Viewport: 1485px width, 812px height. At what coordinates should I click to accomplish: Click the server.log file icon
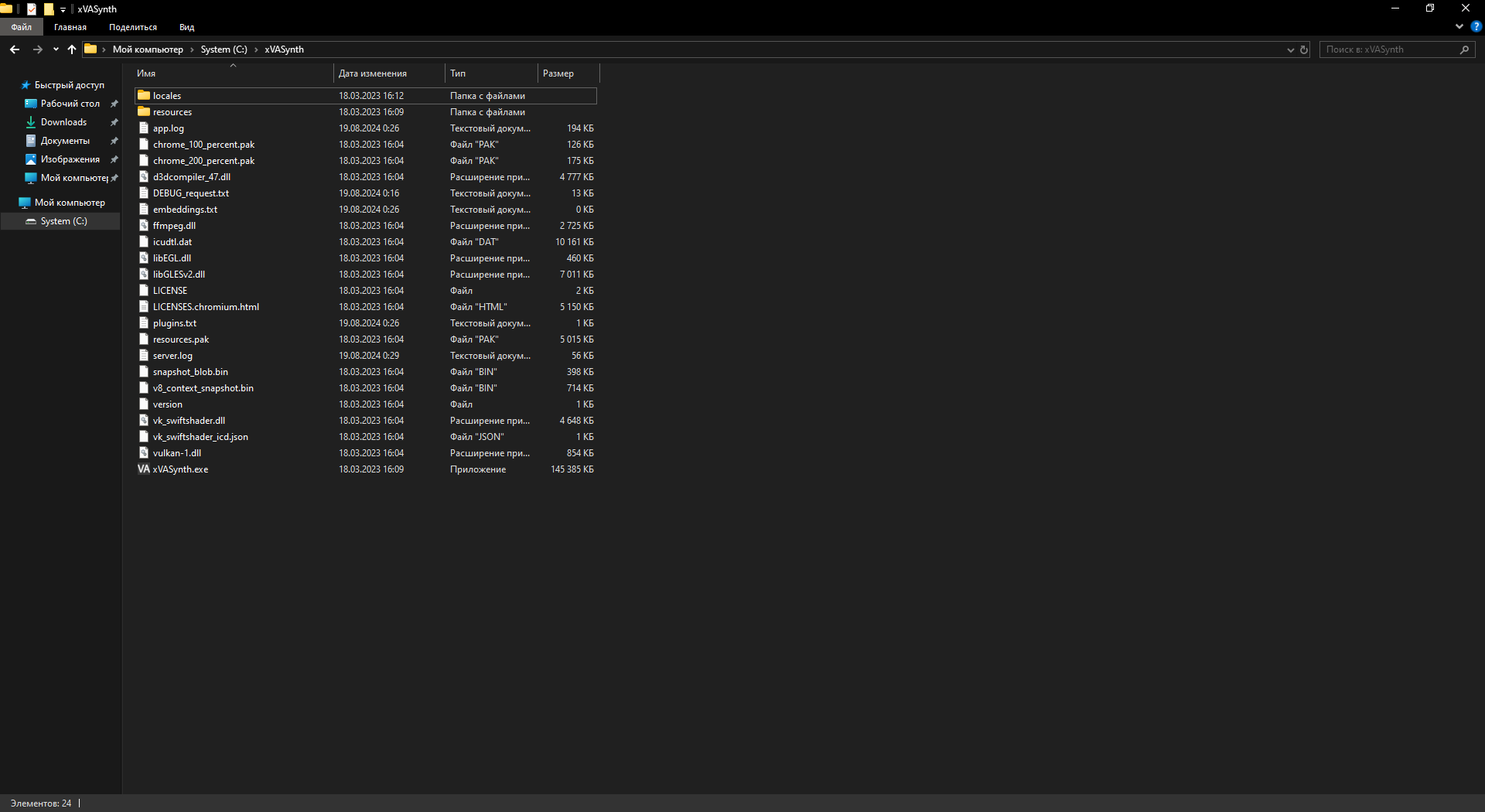(x=144, y=356)
